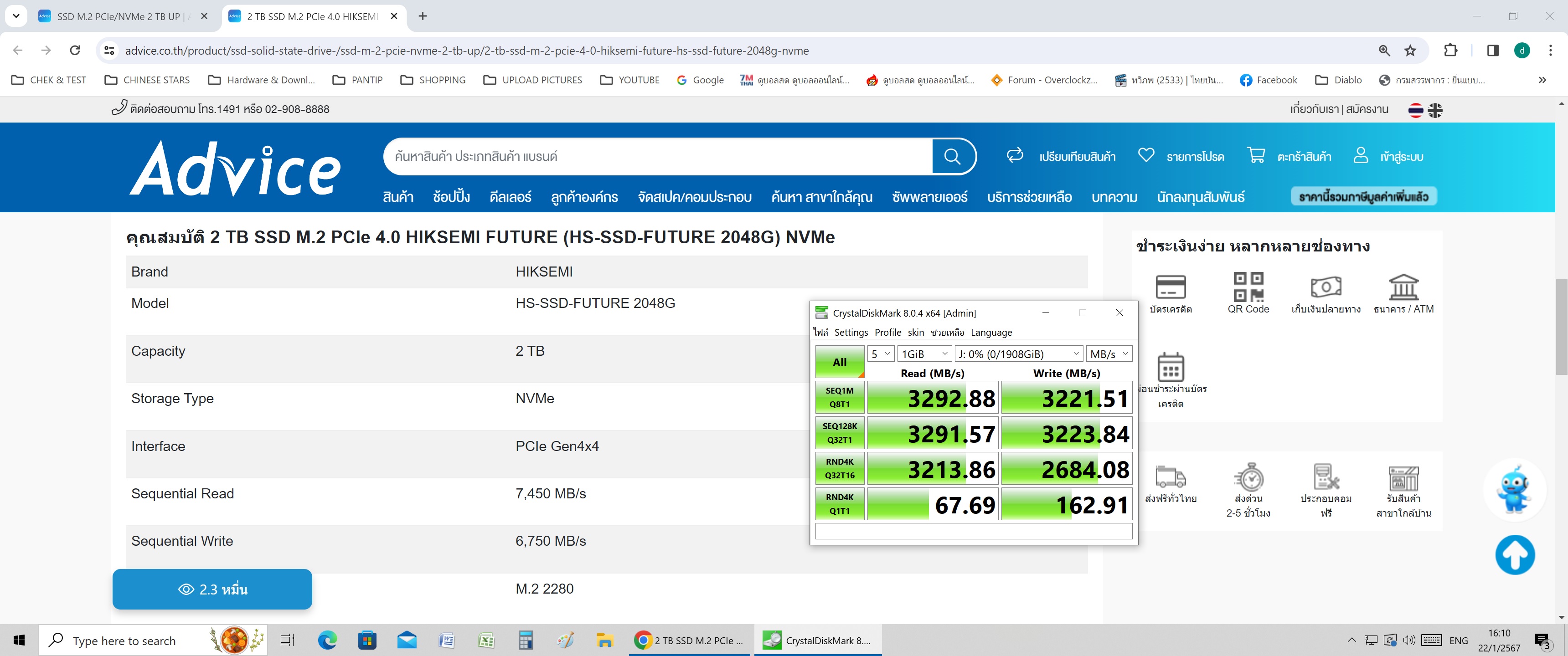Open Profile menu in CrystalDiskMark

coord(887,332)
